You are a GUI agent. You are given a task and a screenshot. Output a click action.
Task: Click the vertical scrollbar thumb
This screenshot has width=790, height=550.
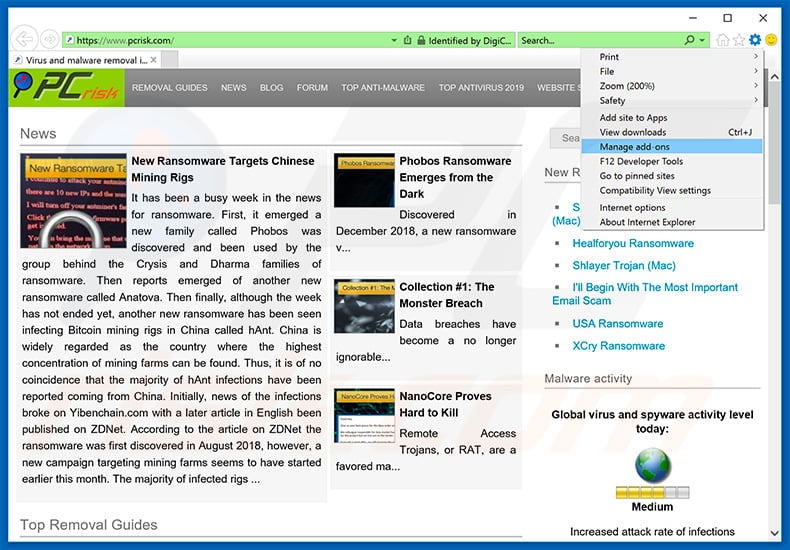(774, 144)
